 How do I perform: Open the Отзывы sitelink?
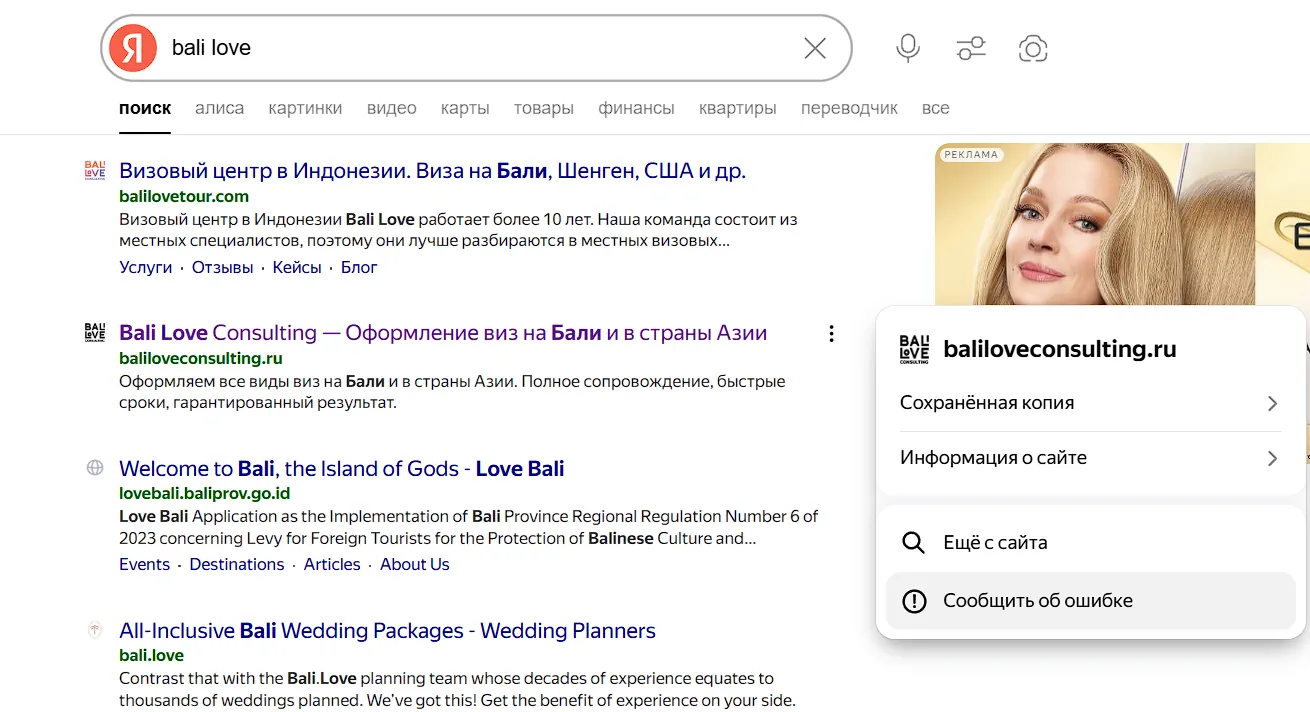pyautogui.click(x=222, y=267)
